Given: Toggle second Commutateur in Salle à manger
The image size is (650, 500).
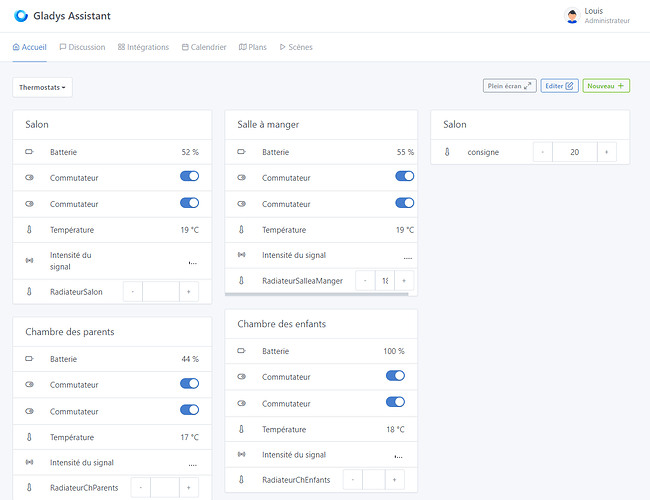Looking at the screenshot, I should coord(404,202).
